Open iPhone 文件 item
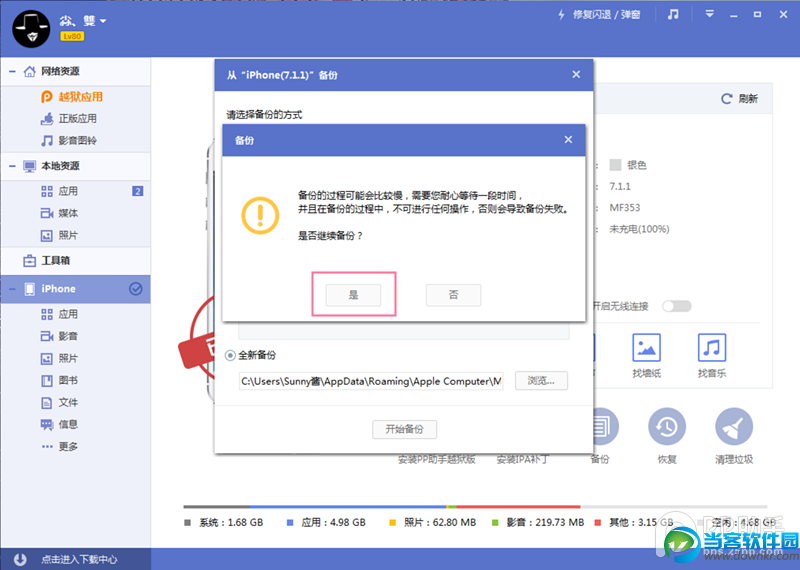Screen dimensions: 800x570 click(68, 403)
